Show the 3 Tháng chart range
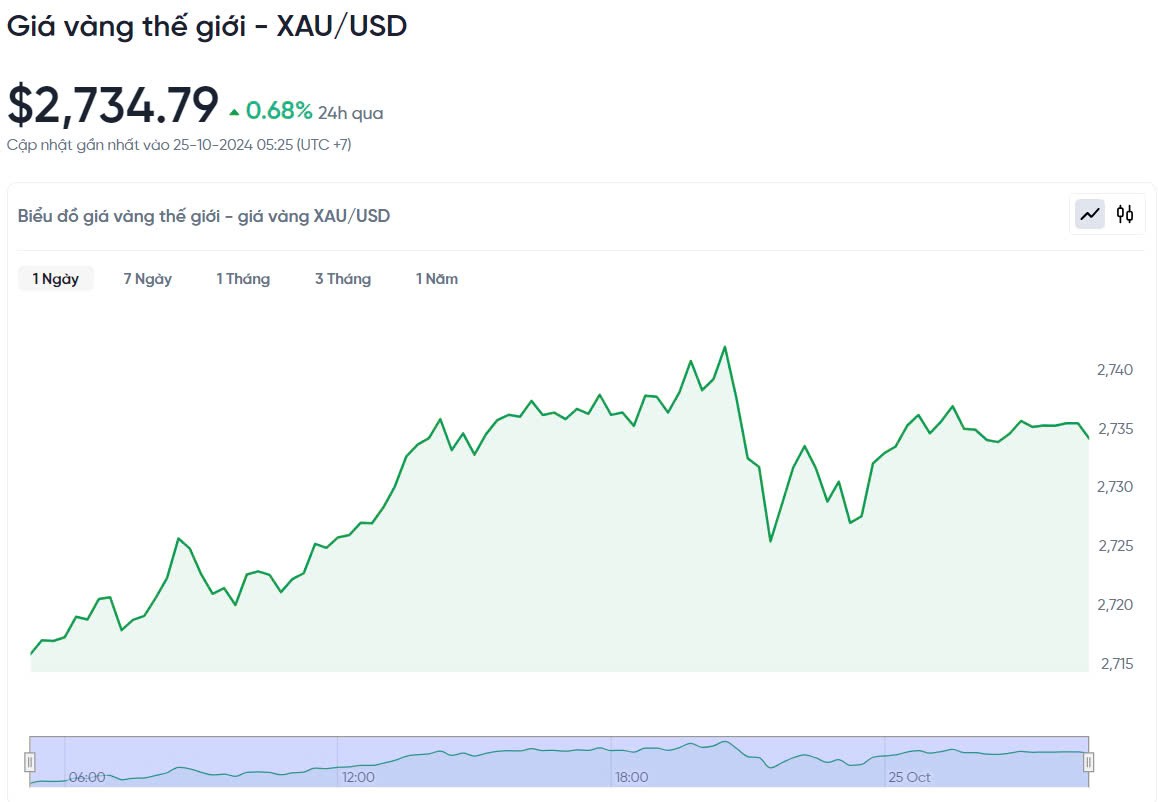1158x802 pixels. coord(343,279)
